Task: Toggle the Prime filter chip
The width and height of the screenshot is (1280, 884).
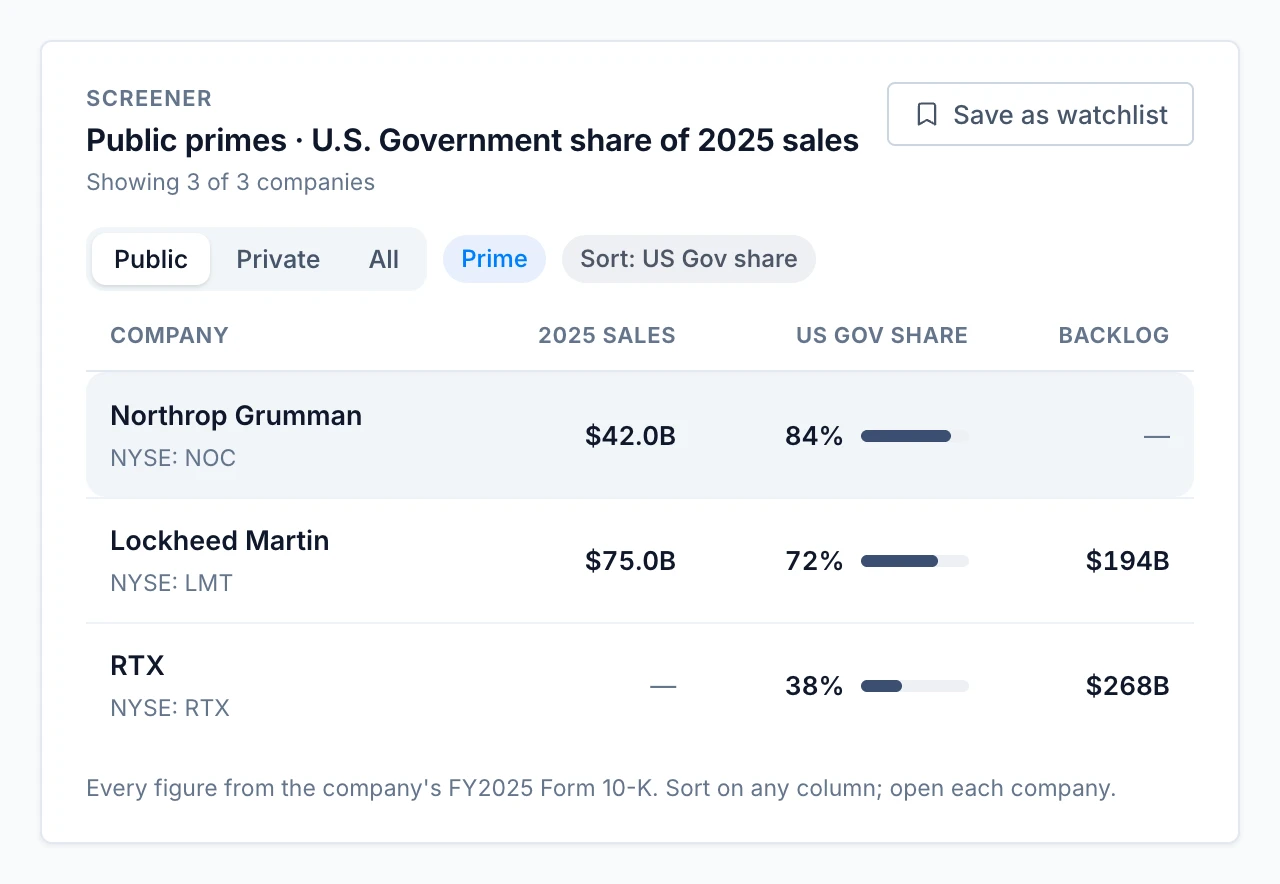Action: [x=494, y=259]
